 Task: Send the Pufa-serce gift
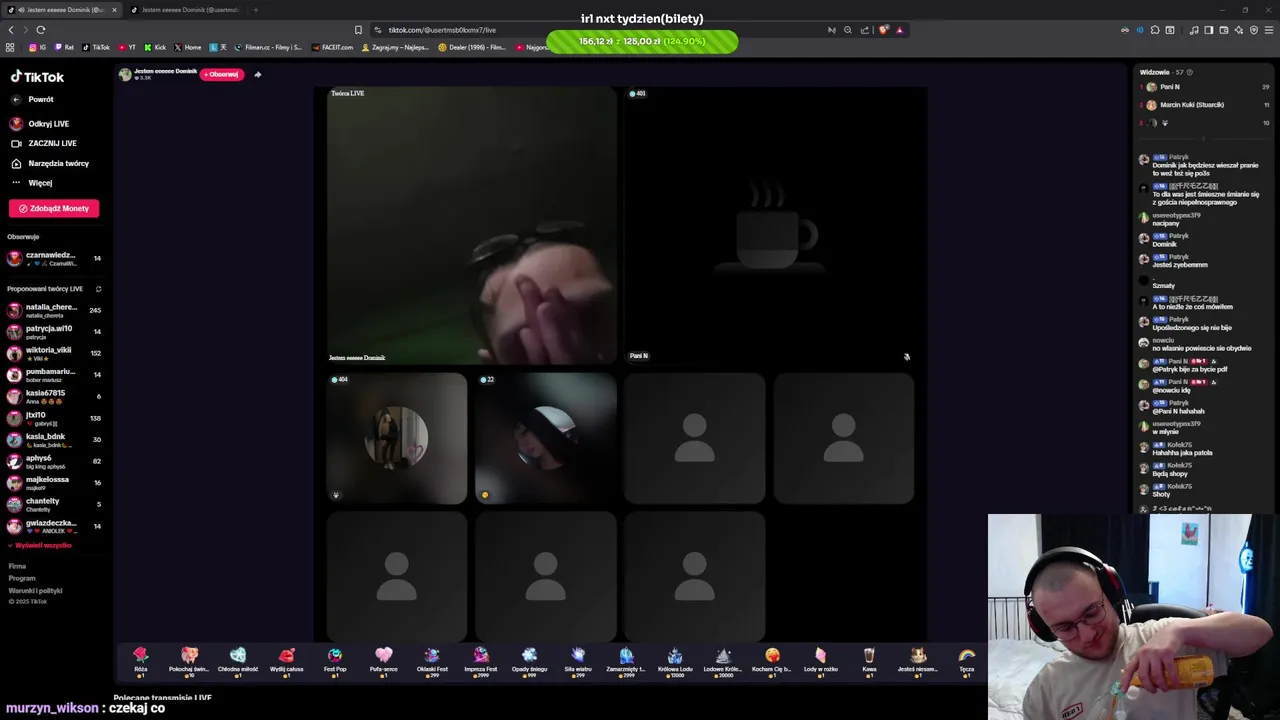coord(384,661)
